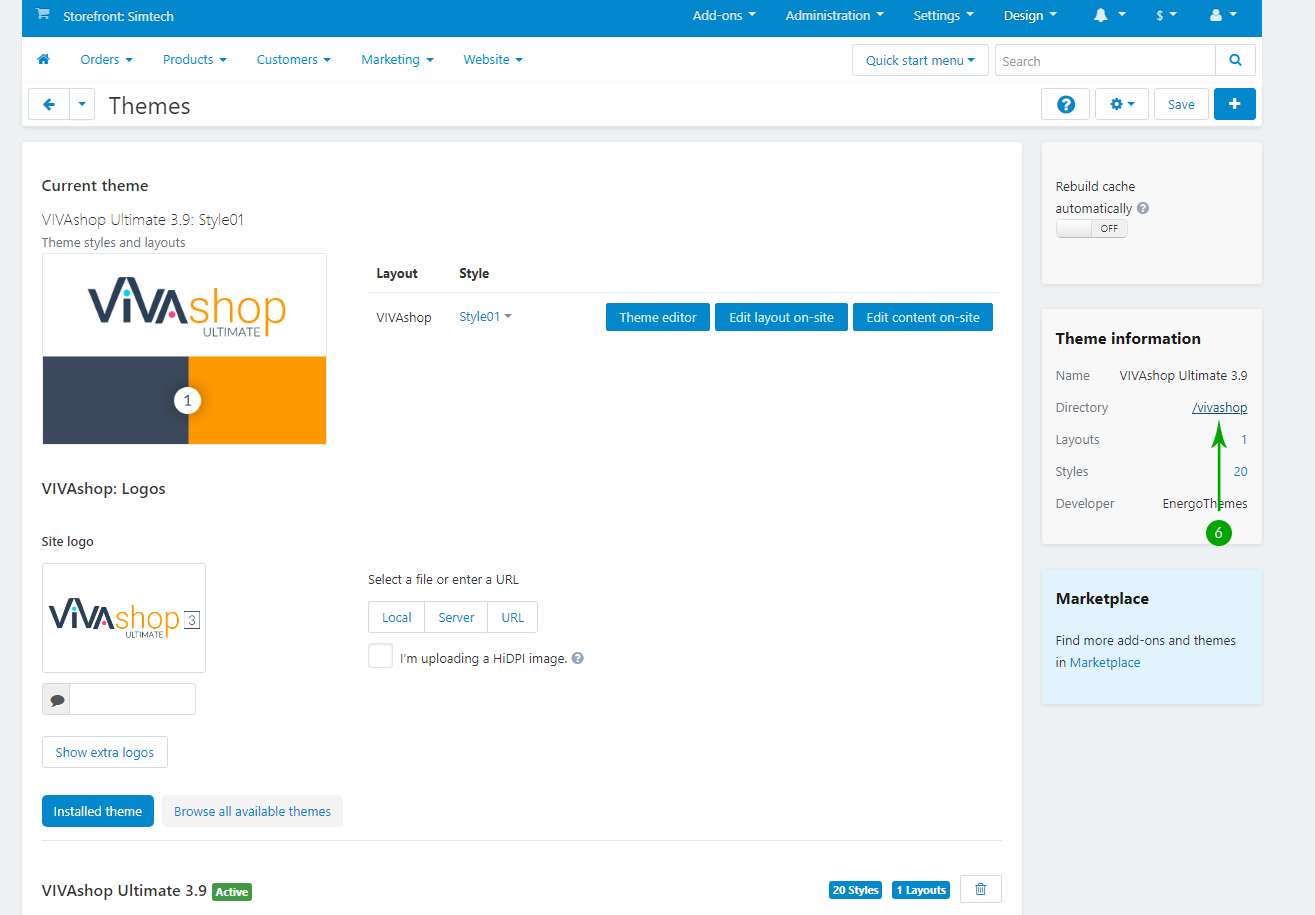
Task: Click the back arrow button beside Themes
Action: click(49, 105)
